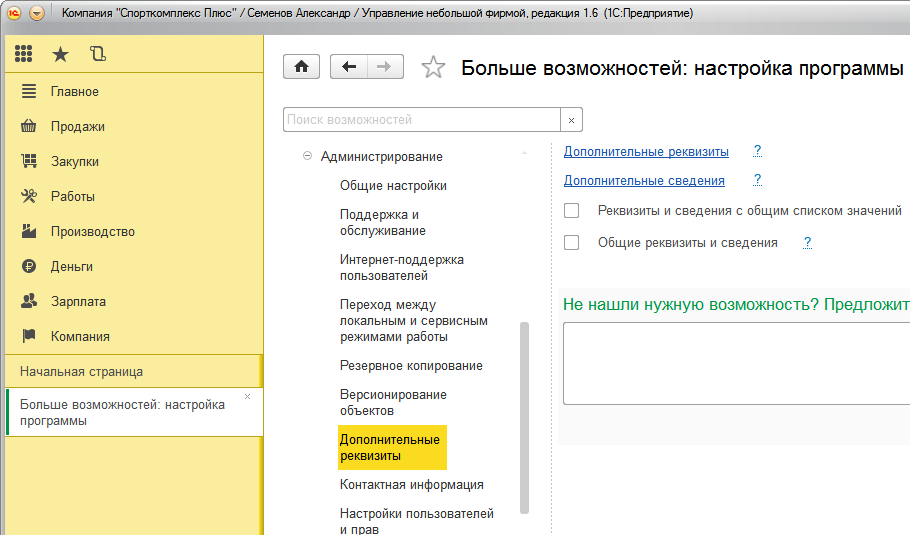The height and width of the screenshot is (535, 910).
Task: Toggle Общие реквизиты и сведения checkbox
Action: pyautogui.click(x=572, y=242)
